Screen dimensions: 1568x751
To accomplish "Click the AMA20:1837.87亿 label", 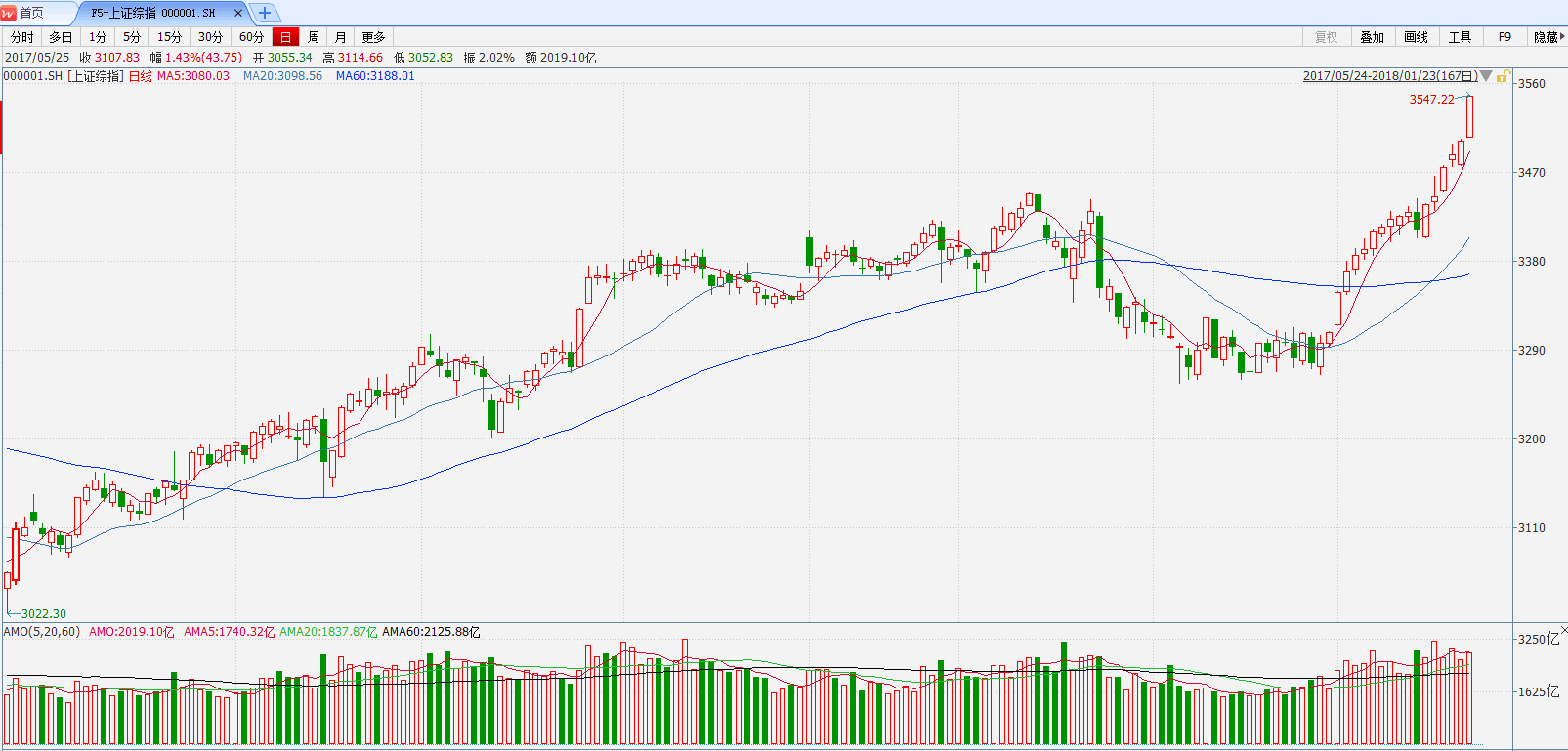I will tap(328, 632).
